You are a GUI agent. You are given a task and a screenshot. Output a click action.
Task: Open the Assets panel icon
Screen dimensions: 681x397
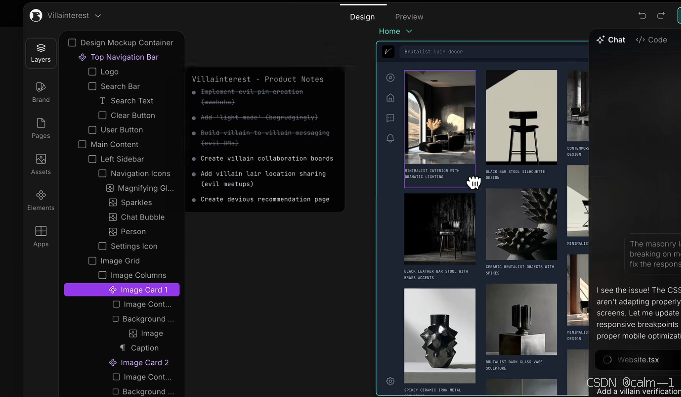click(41, 159)
